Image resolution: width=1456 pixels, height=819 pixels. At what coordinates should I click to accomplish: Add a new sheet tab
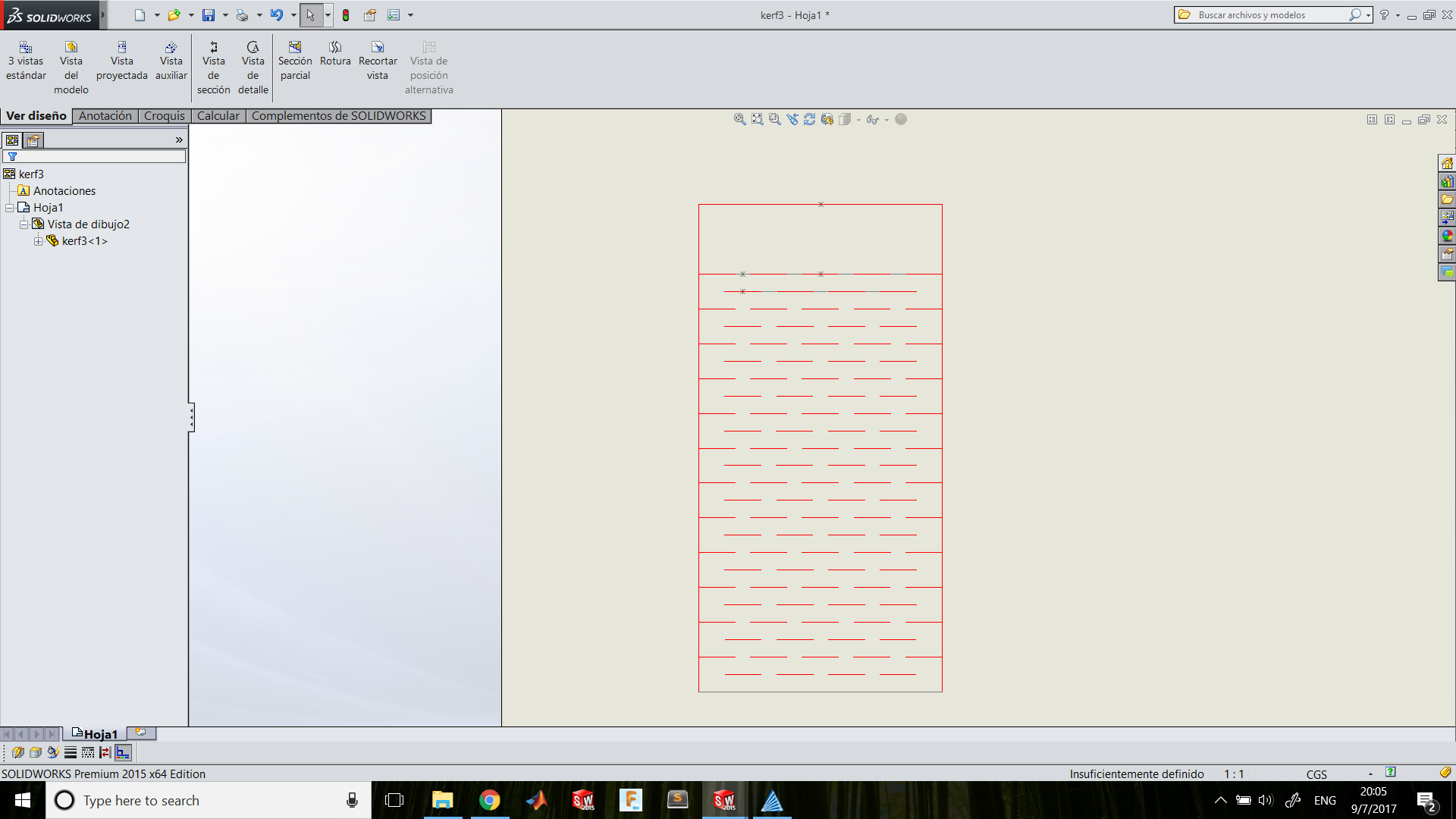click(x=141, y=733)
